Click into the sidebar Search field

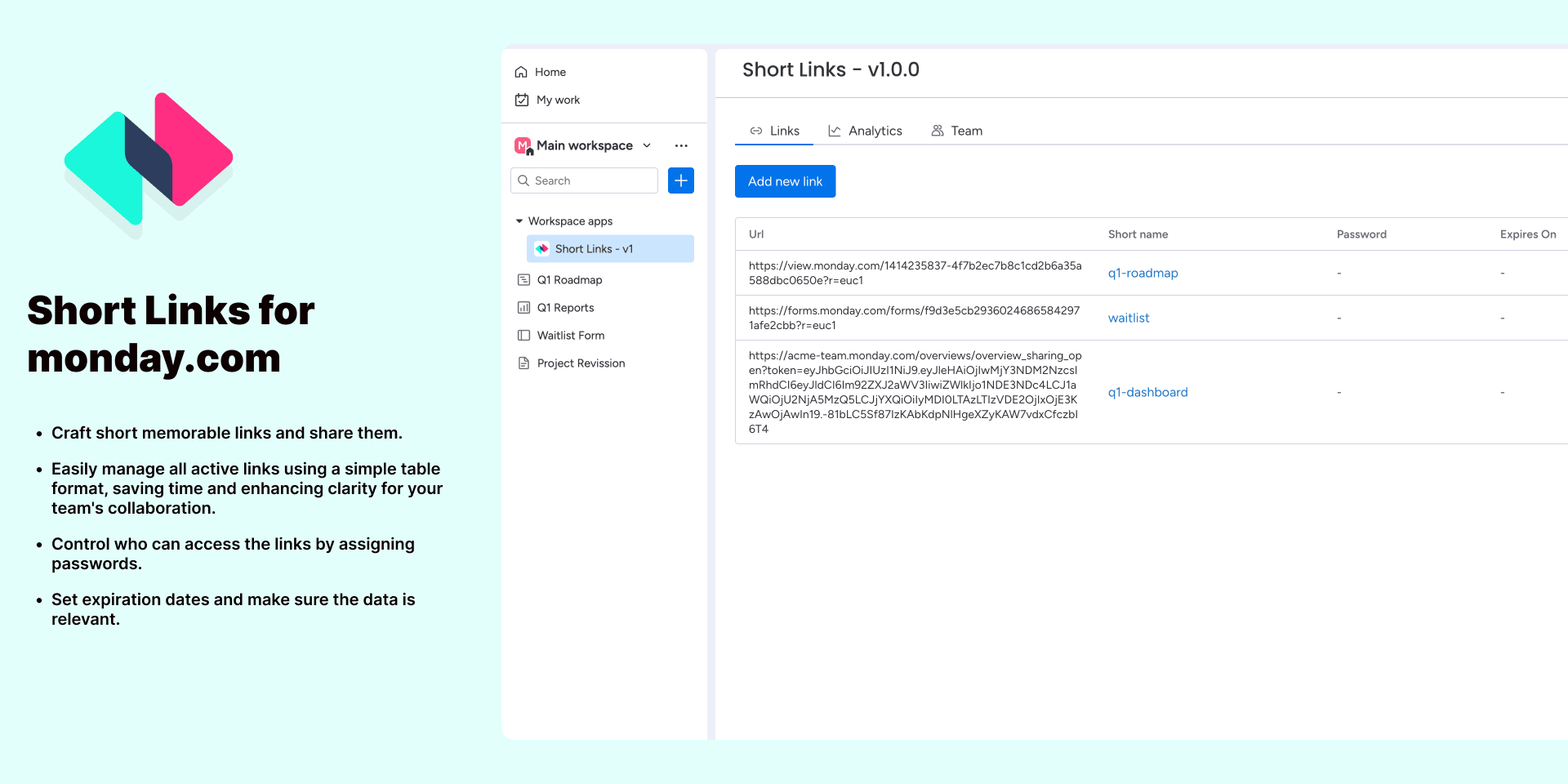[584, 180]
